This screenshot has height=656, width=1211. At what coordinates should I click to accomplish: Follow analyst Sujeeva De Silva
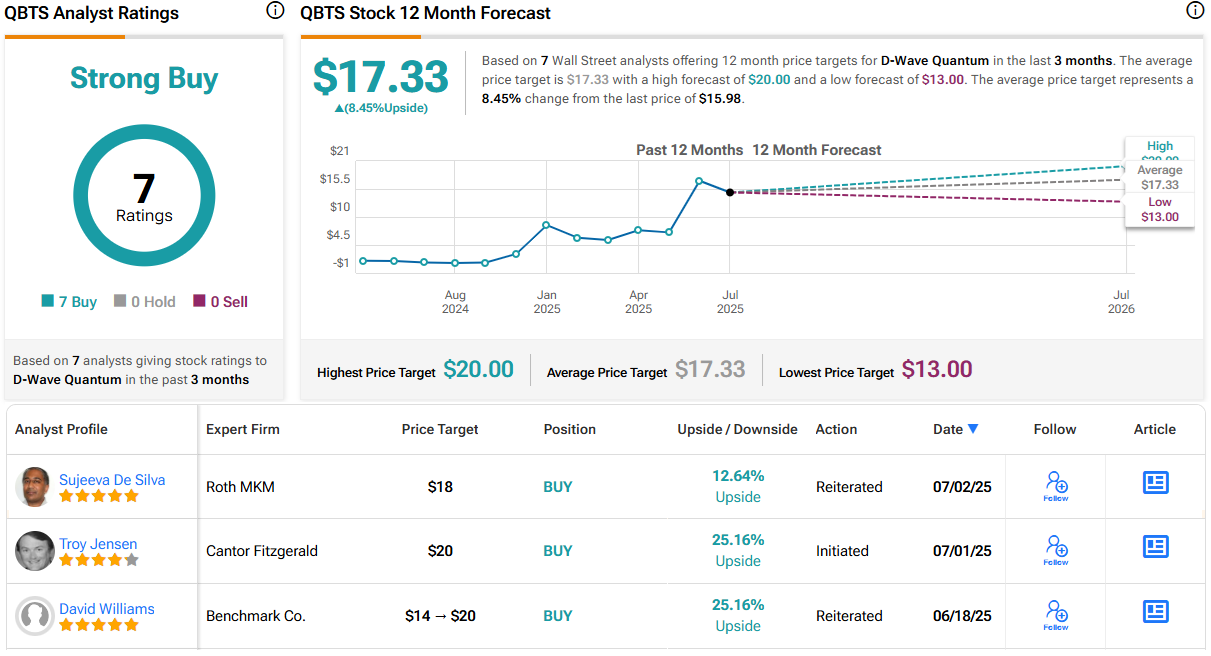tap(1056, 486)
